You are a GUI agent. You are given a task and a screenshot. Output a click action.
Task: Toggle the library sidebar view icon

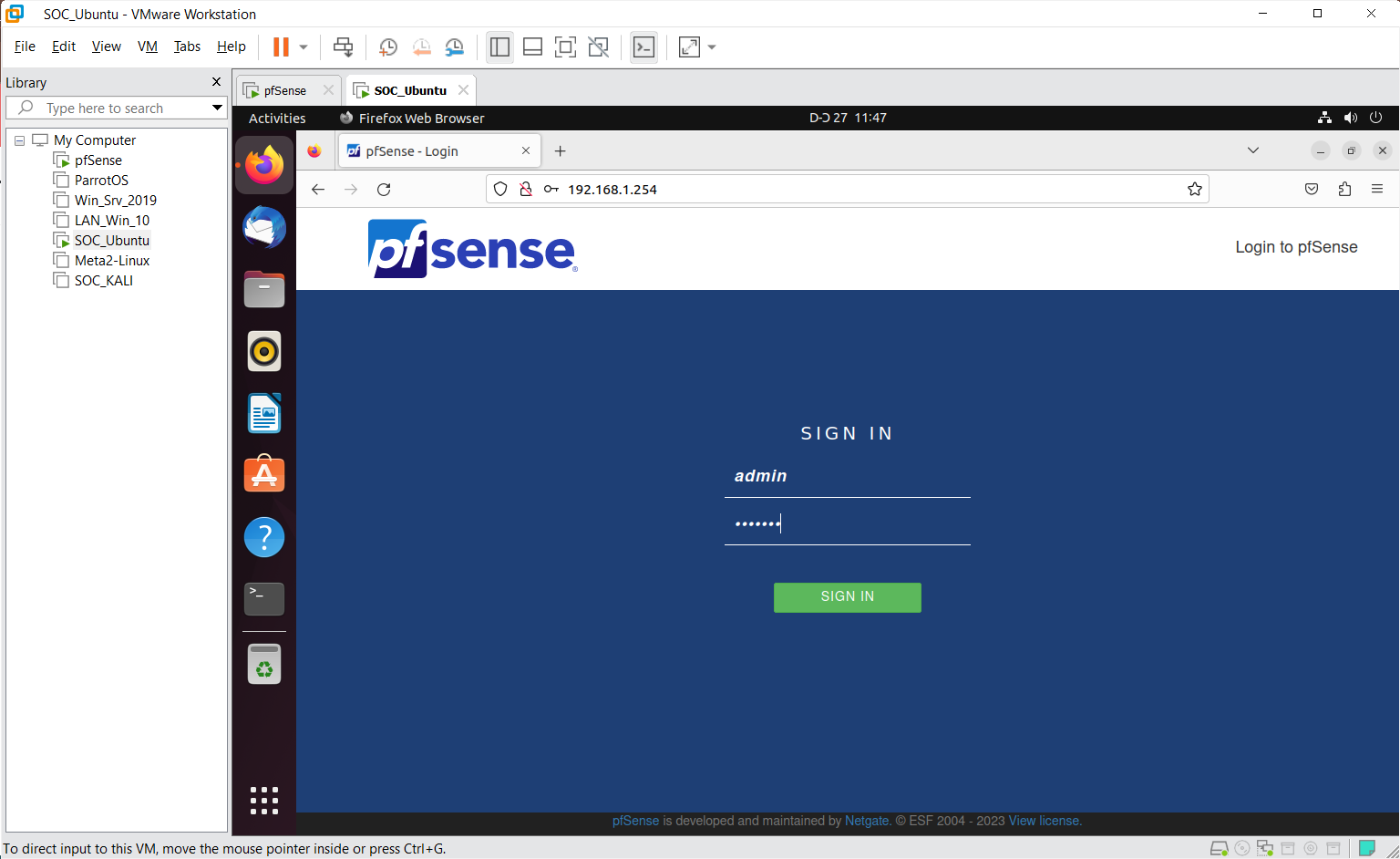(499, 47)
